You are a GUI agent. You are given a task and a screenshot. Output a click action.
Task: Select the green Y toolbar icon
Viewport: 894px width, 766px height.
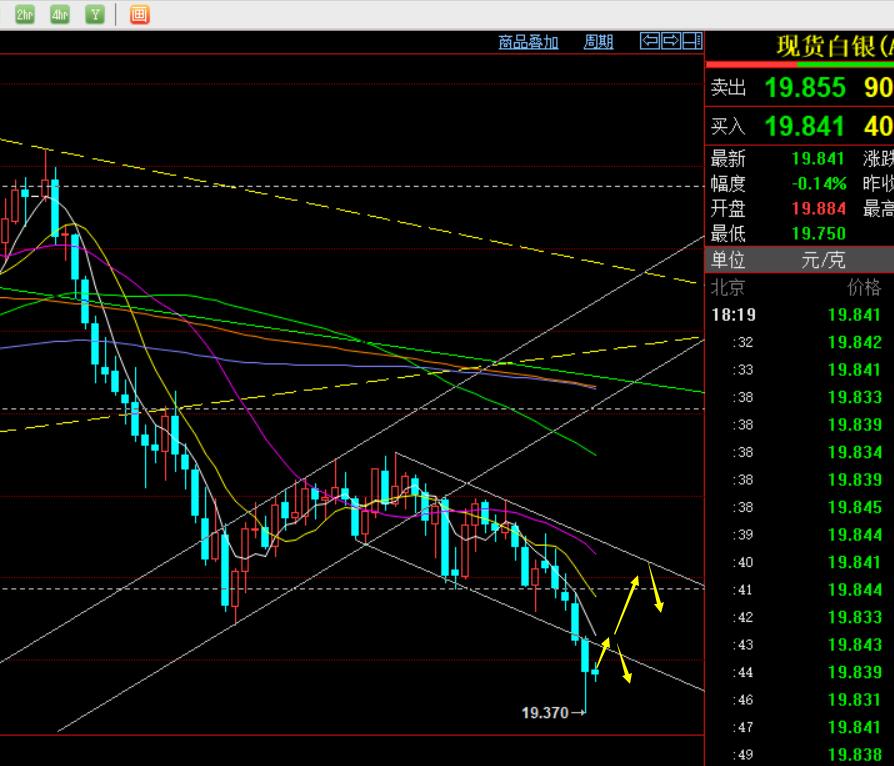point(95,14)
